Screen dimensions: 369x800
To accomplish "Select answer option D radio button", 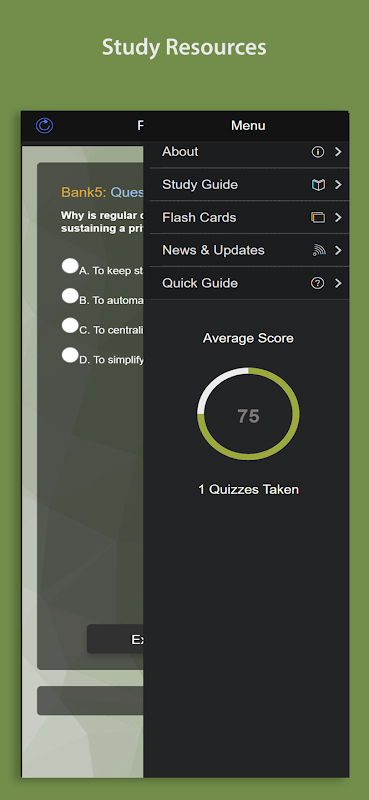I will 70,355.
